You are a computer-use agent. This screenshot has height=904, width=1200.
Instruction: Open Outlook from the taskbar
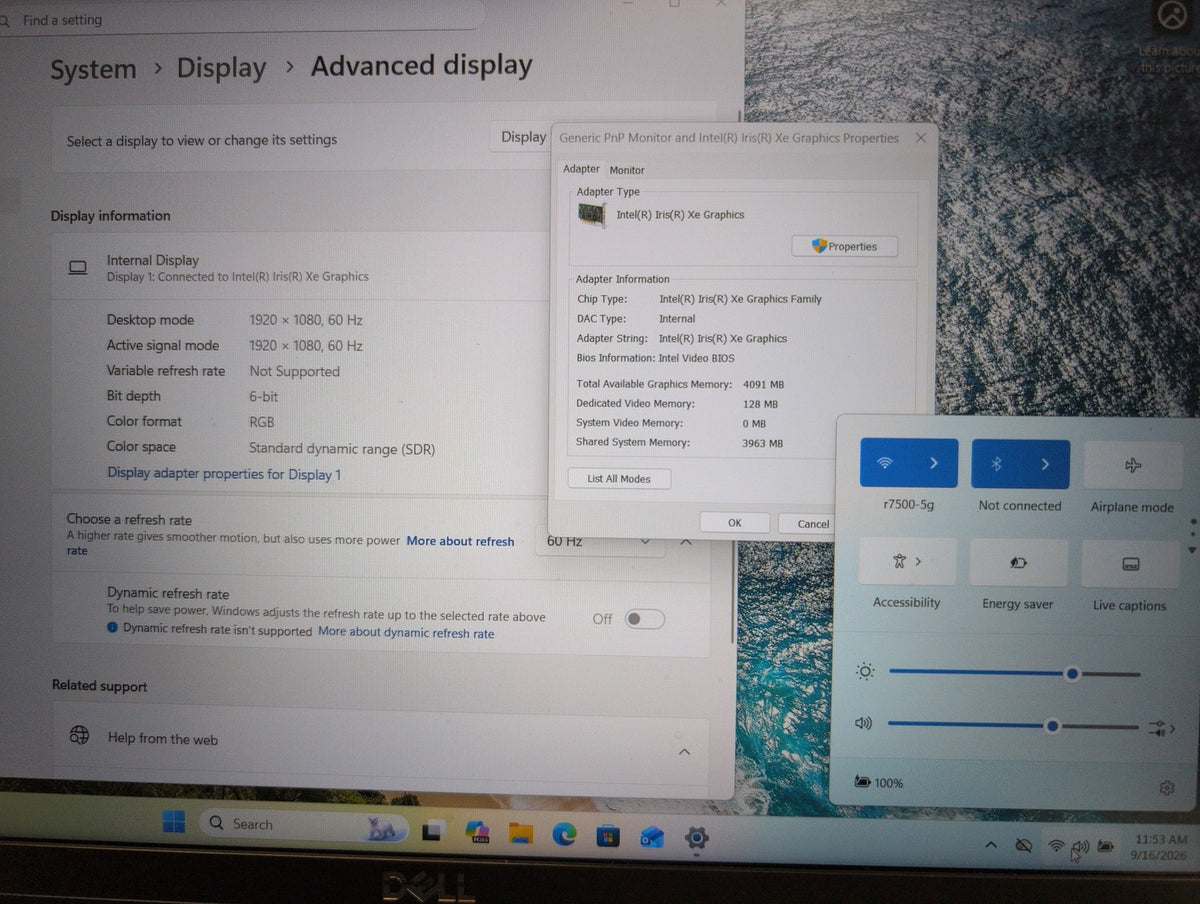[652, 836]
